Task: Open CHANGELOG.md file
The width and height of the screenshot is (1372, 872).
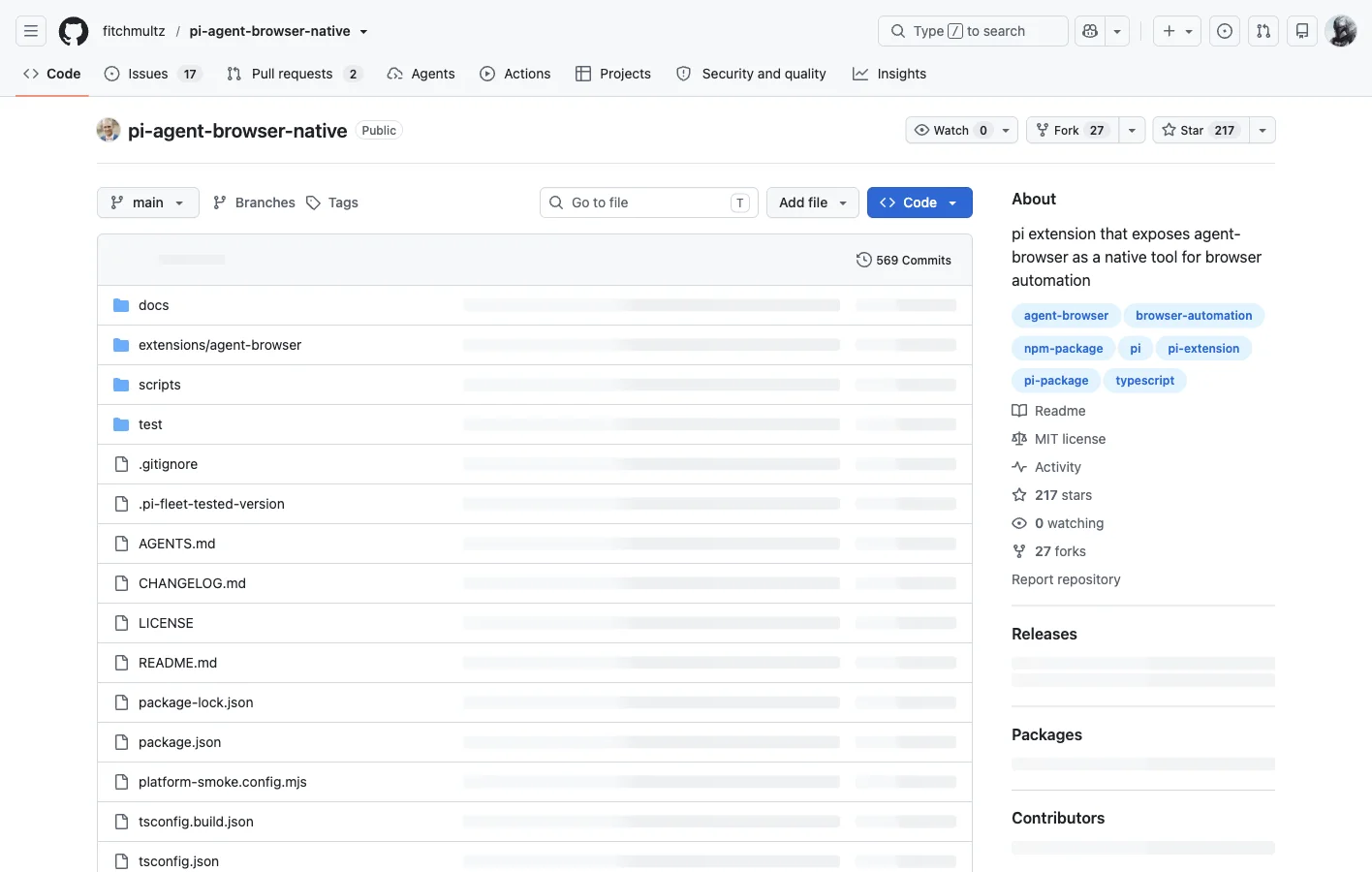Action: 192,583
